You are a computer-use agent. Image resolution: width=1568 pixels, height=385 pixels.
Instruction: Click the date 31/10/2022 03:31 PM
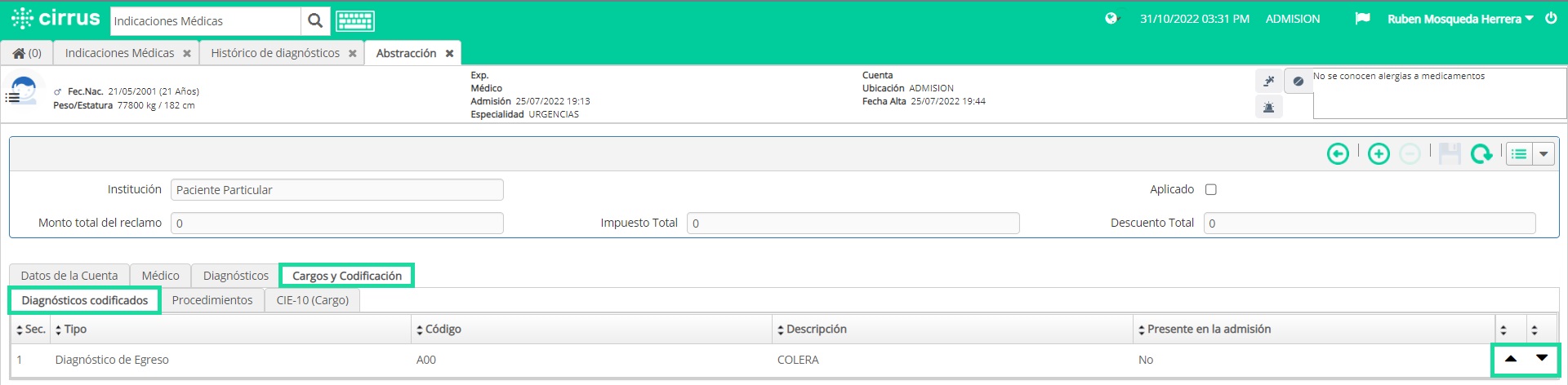tap(1195, 19)
